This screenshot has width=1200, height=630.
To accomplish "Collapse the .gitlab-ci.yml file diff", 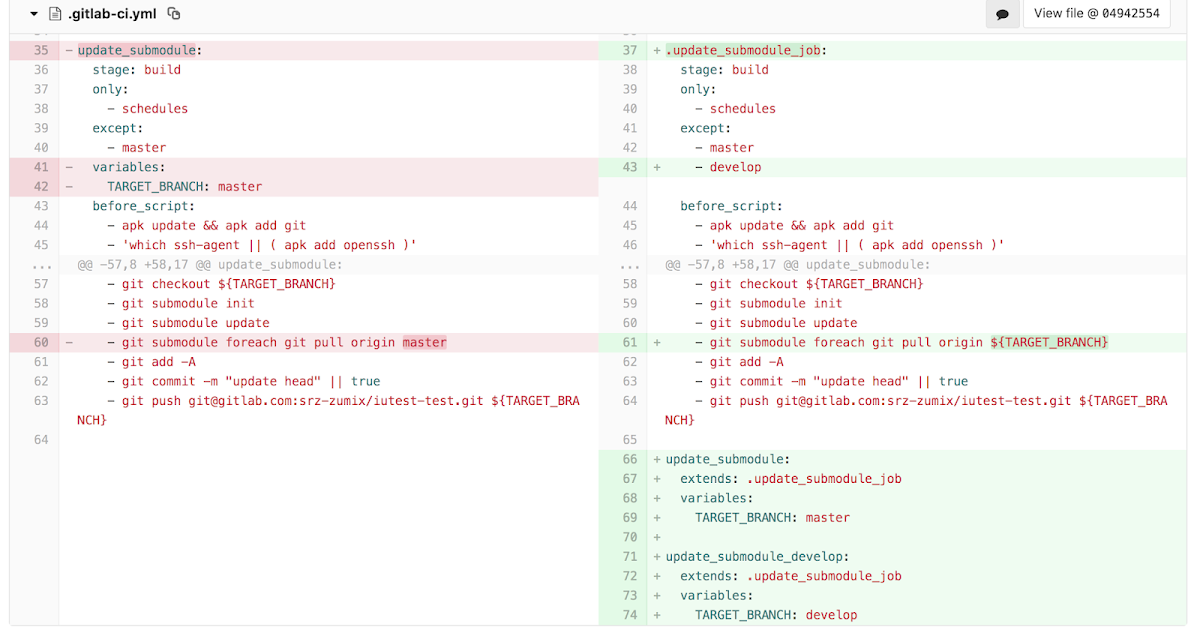I will (x=34, y=14).
